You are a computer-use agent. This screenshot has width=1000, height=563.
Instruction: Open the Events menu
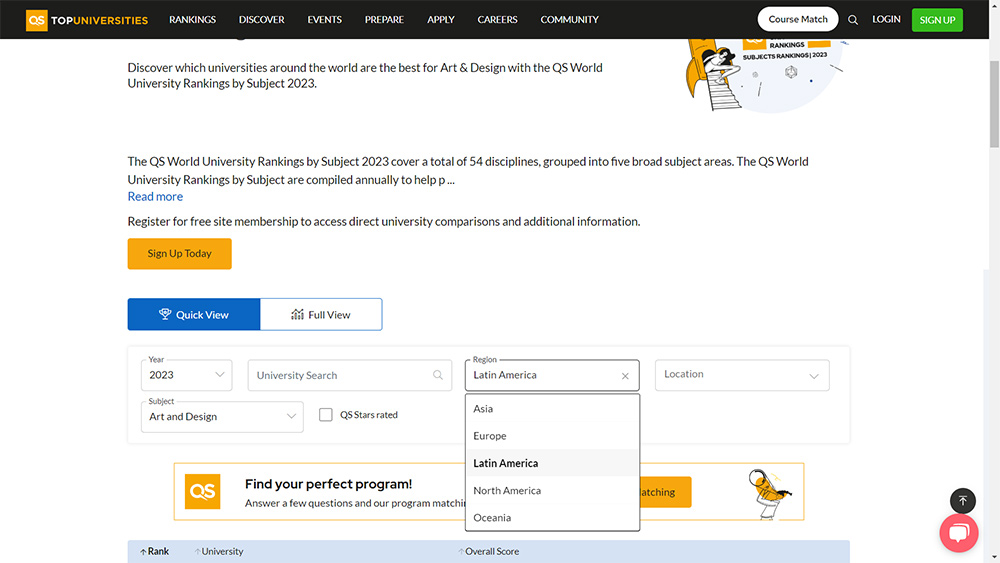point(325,20)
